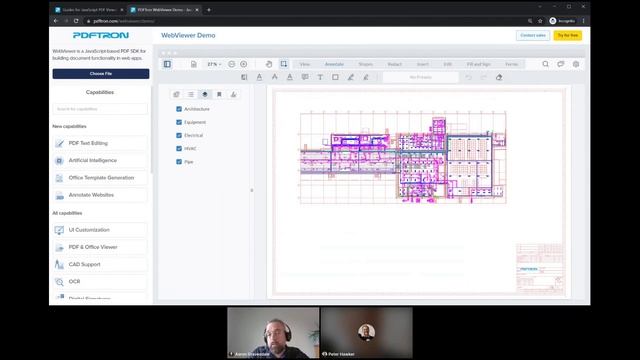Switch to the Edit toolbar tab
640x360 pixels.
447,64
